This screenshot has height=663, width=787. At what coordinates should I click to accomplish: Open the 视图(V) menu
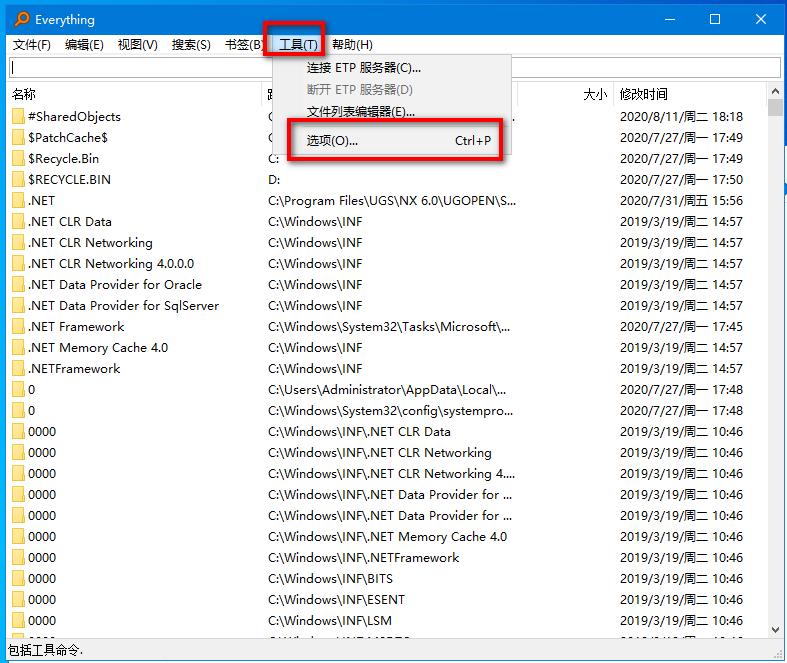pyautogui.click(x=138, y=45)
